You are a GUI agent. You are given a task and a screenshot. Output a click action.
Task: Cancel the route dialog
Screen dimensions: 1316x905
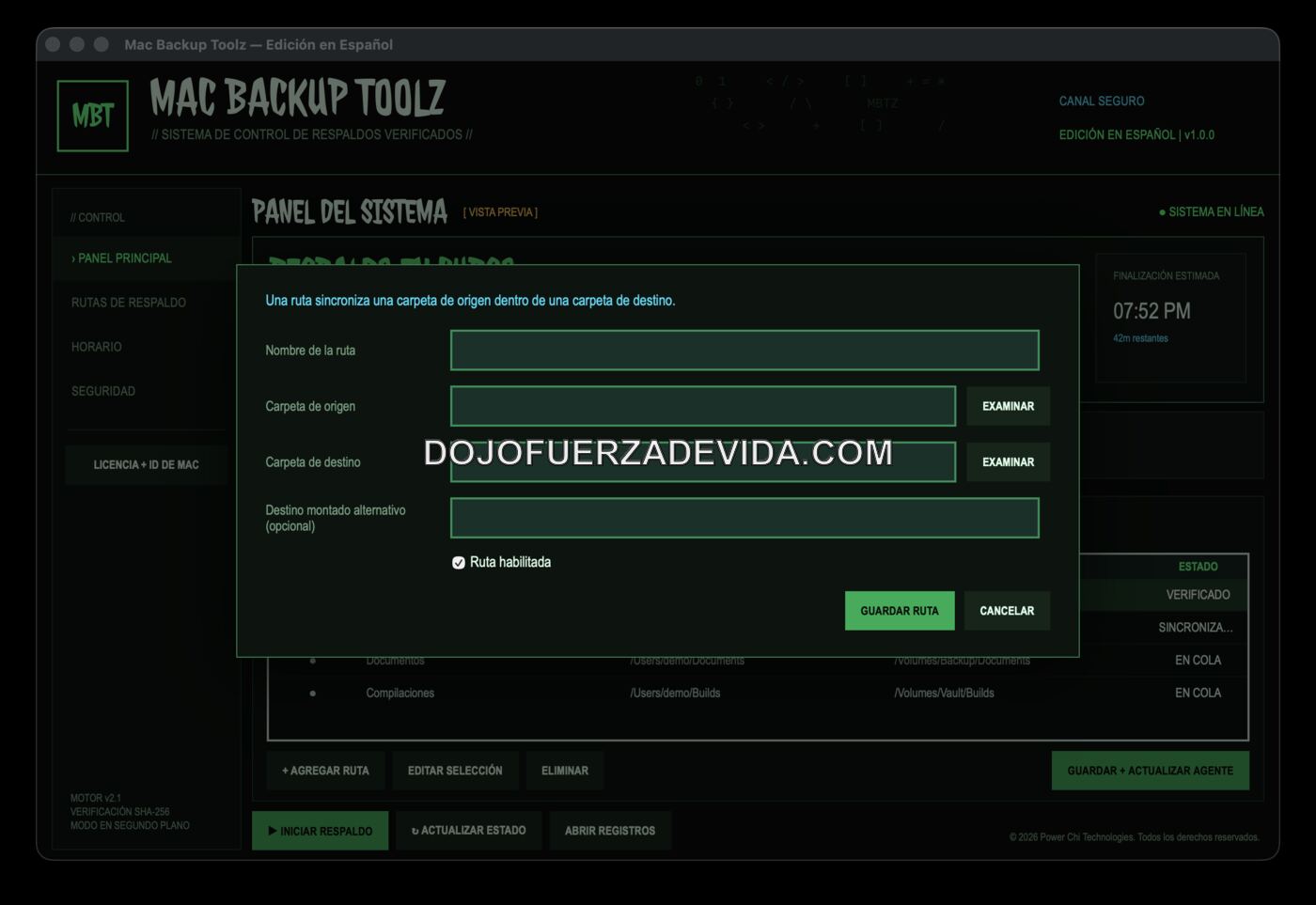tap(1007, 611)
